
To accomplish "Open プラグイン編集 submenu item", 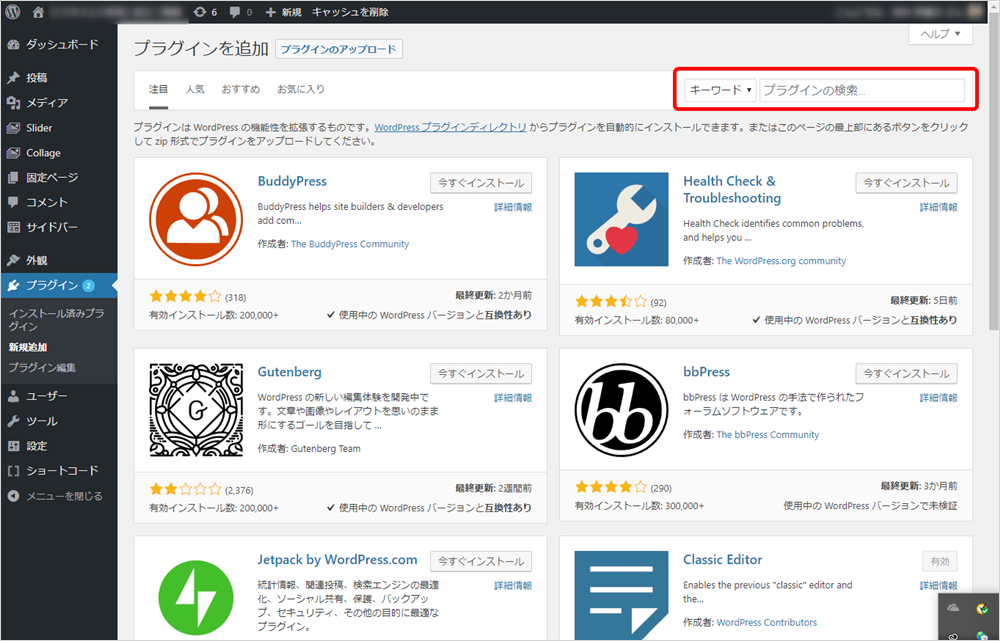I will pyautogui.click(x=42, y=367).
